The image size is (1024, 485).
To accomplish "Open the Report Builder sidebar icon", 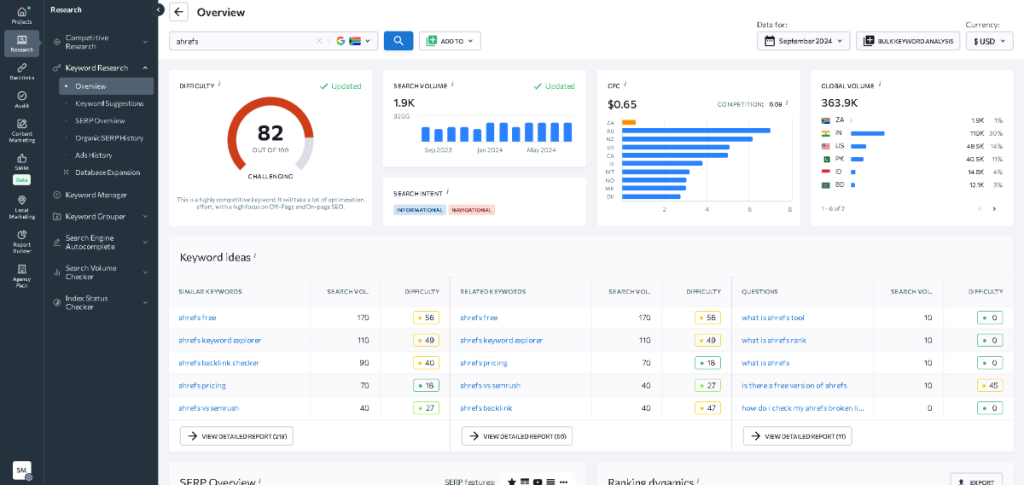I will pos(22,240).
